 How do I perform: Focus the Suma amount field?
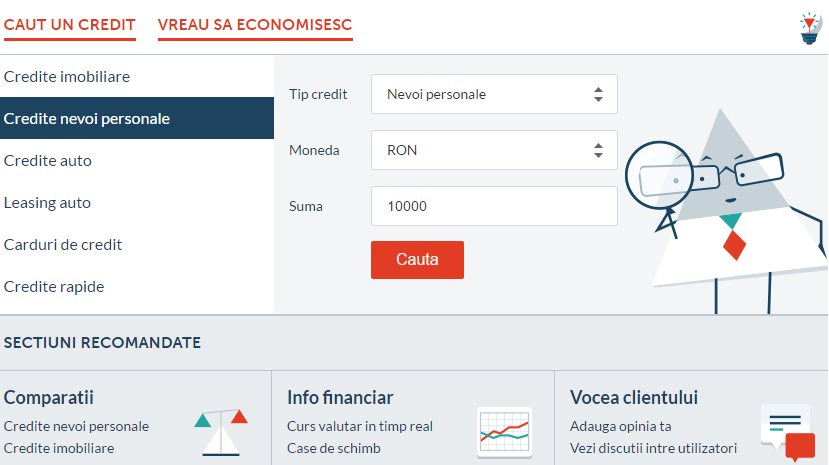(x=494, y=206)
